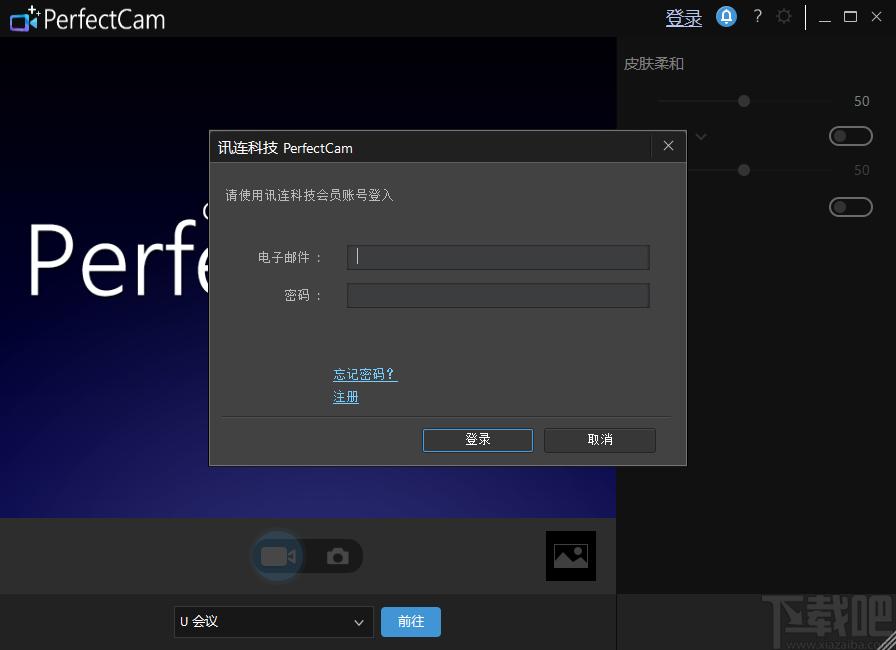This screenshot has width=896, height=650.
Task: Expand the chevron in side panel
Action: pyautogui.click(x=701, y=137)
